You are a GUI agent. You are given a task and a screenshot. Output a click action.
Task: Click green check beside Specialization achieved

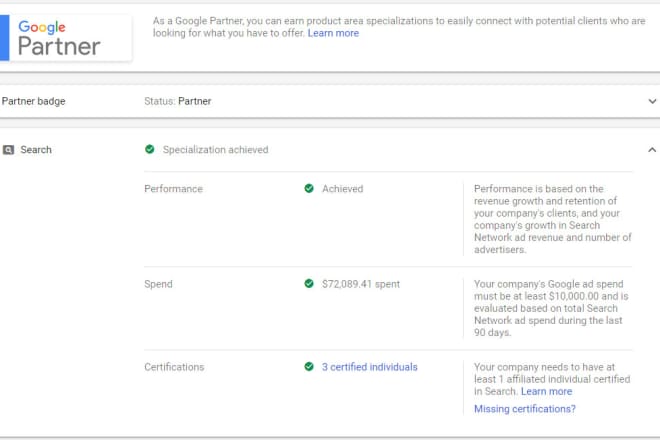(x=149, y=149)
